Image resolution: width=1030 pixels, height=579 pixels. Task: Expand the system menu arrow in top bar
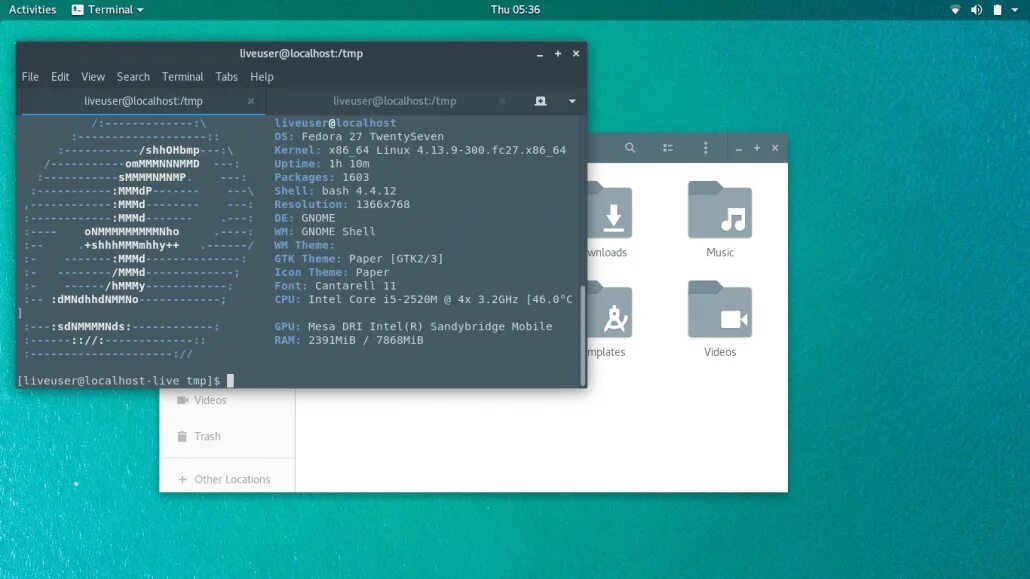(1015, 10)
